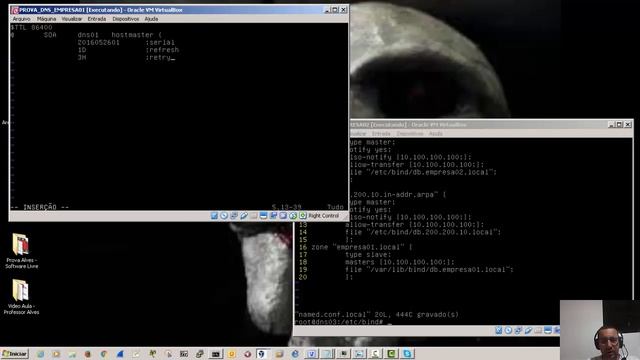Viewport: 640px width, 360px height.
Task: Open the Visualizar menu in EMPRESA01 window
Action: click(x=71, y=19)
